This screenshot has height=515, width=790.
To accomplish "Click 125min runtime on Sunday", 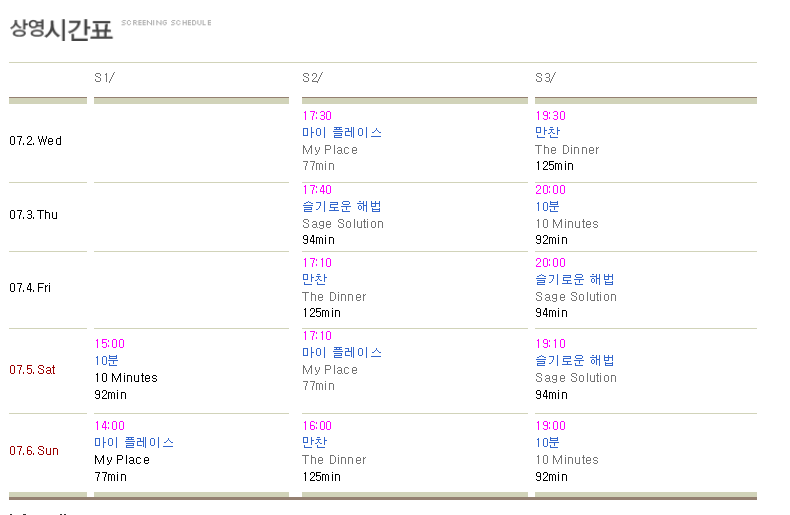I will pos(321,477).
